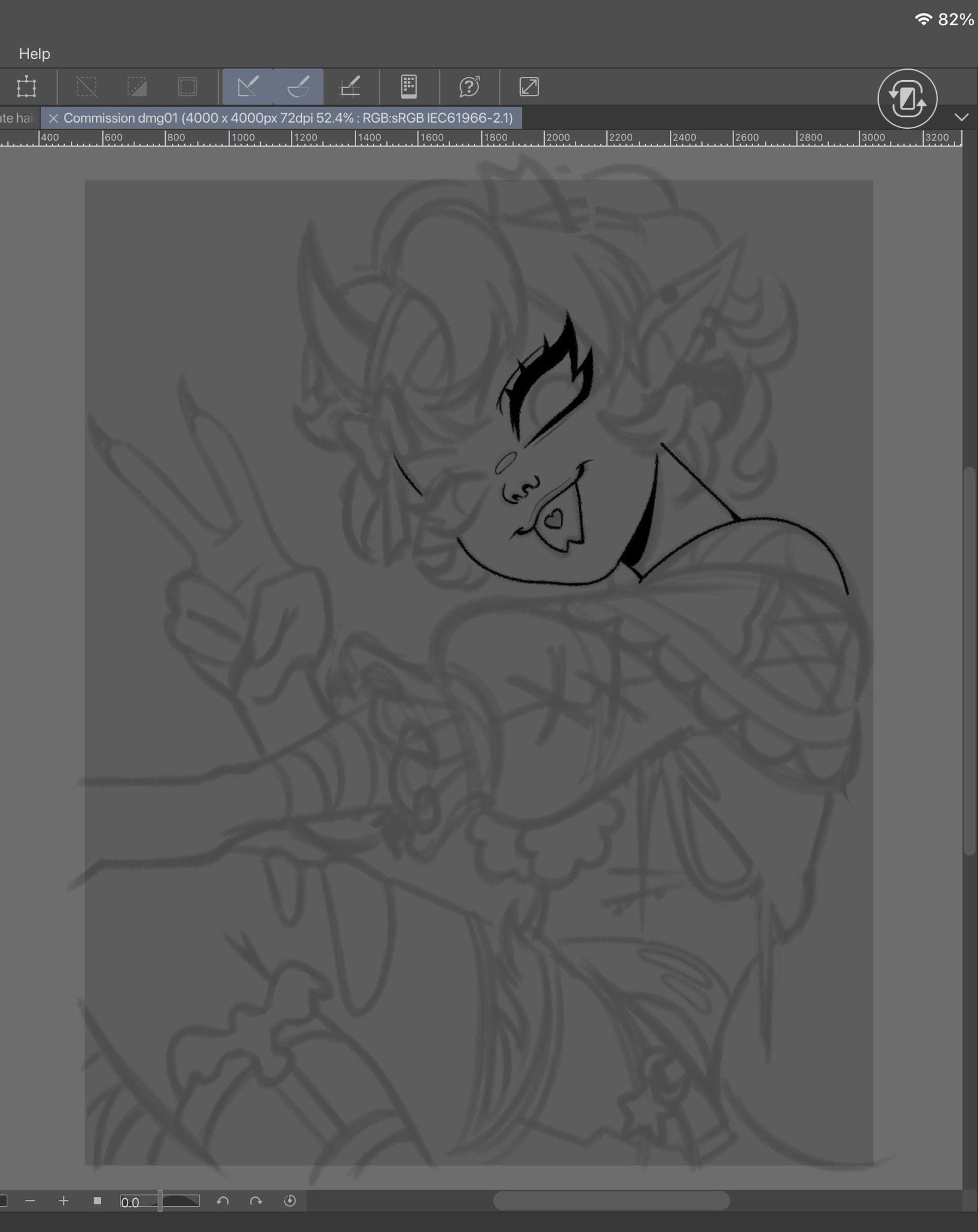Rotate canvas left using bottom bar arrow
Screen dimensions: 978x1232
coord(222,1201)
